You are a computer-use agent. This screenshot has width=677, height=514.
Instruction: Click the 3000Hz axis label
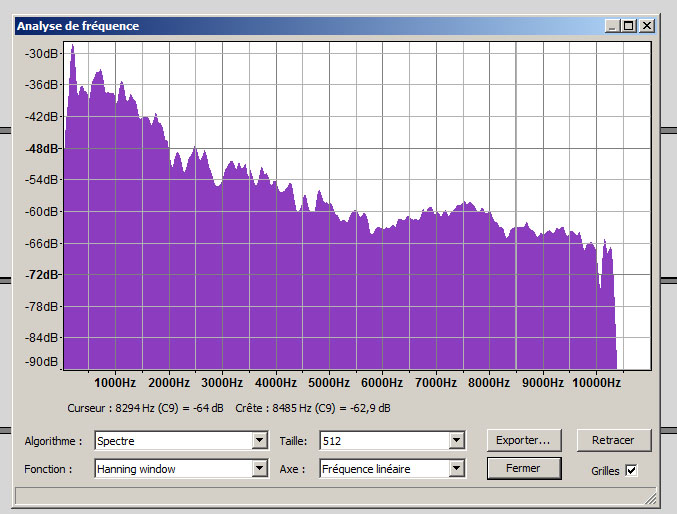pos(222,383)
